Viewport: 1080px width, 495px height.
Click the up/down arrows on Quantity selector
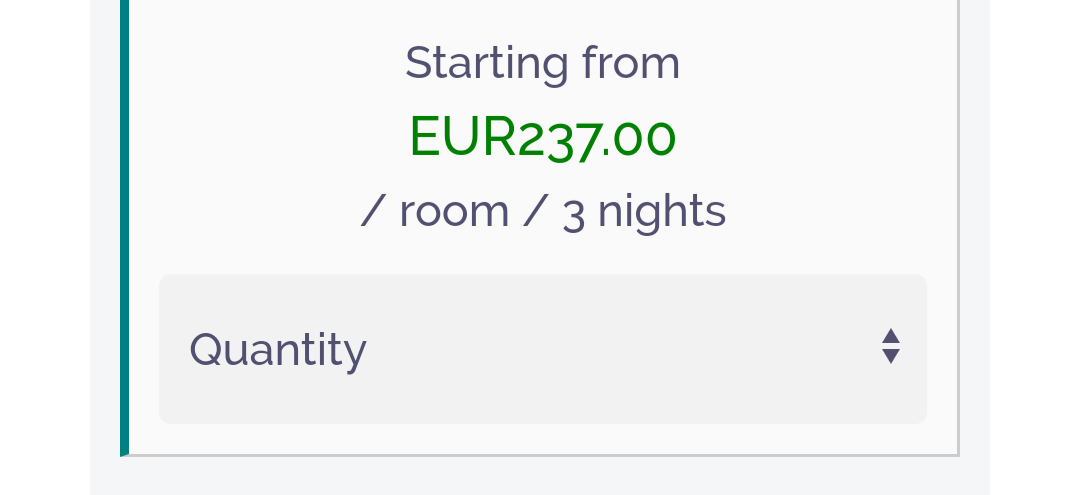(x=891, y=347)
